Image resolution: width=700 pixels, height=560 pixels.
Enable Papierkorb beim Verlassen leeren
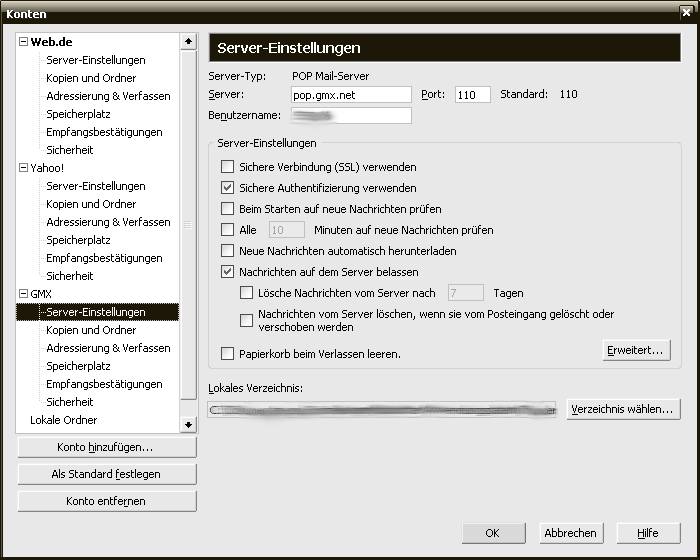point(227,354)
